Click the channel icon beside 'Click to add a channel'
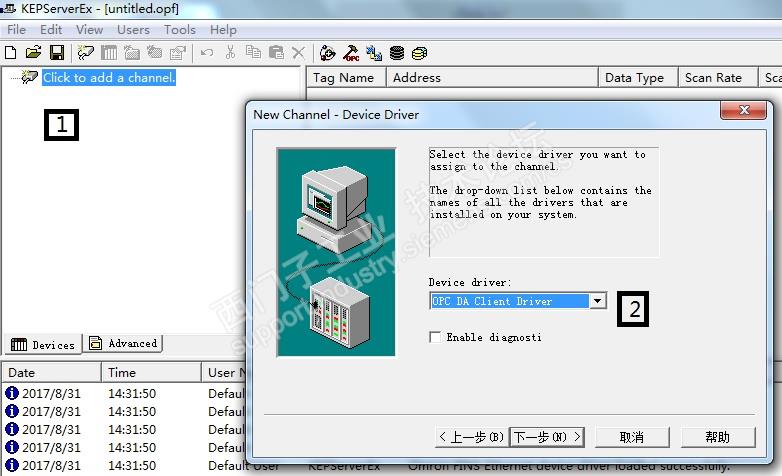 click(x=30, y=77)
